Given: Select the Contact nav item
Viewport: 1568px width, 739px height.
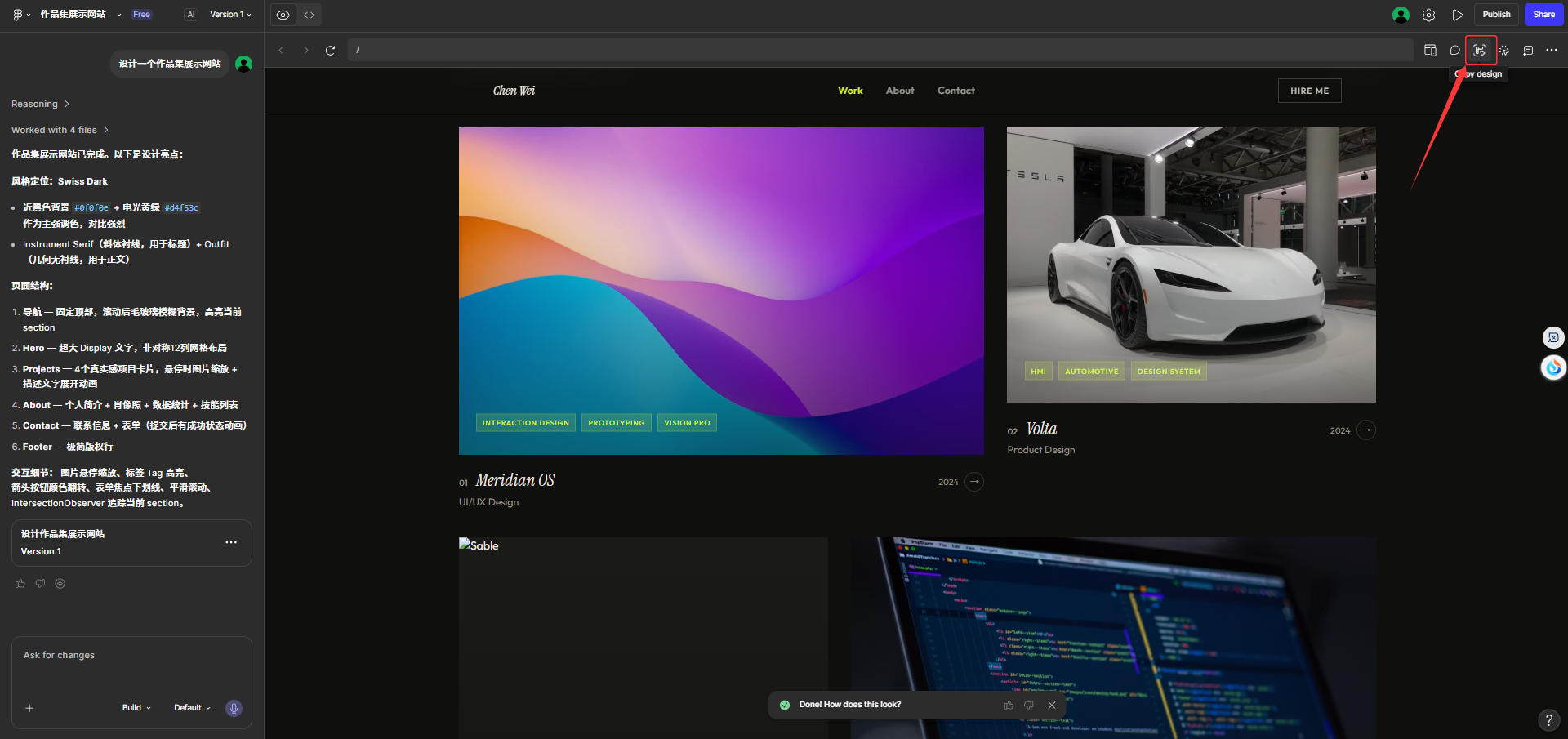Looking at the screenshot, I should coord(956,91).
